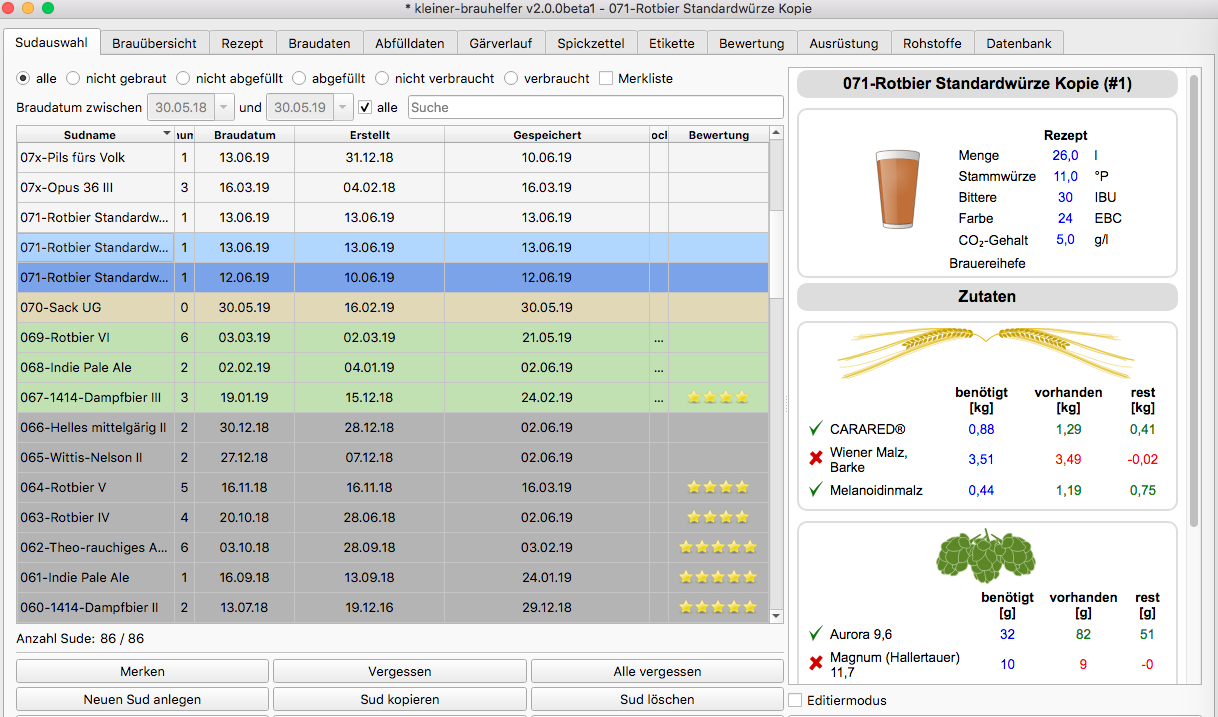Toggle the Editiermodus checkbox
Viewport: 1218px width, 717px height.
click(795, 700)
